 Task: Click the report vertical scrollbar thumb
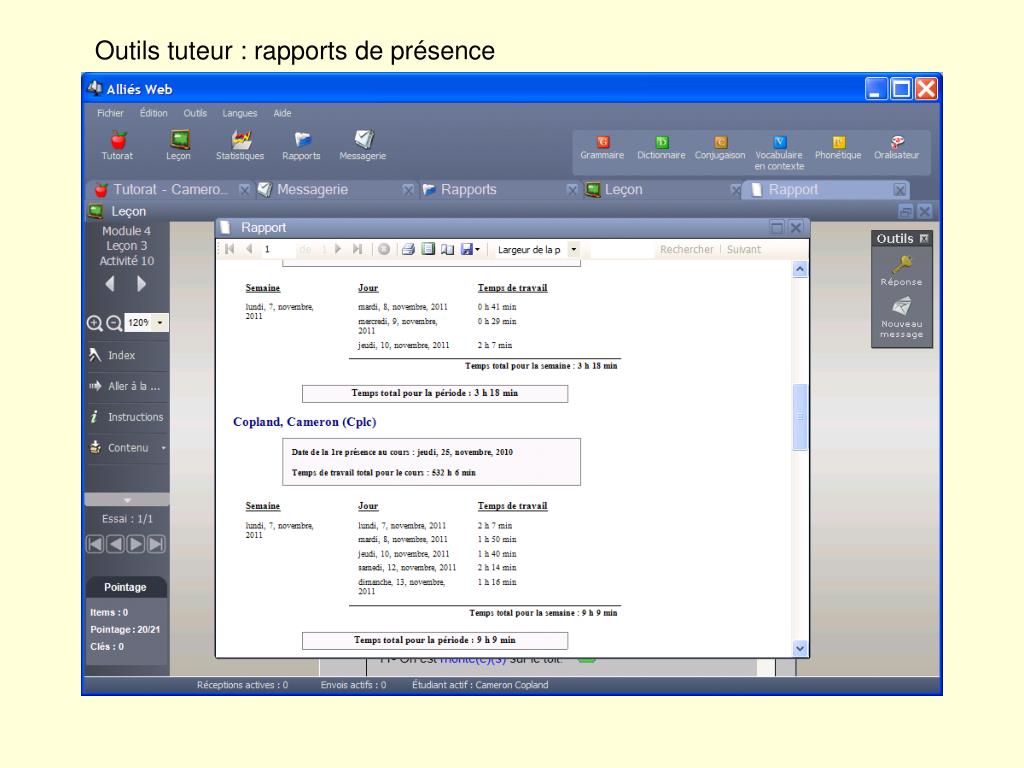(x=800, y=417)
